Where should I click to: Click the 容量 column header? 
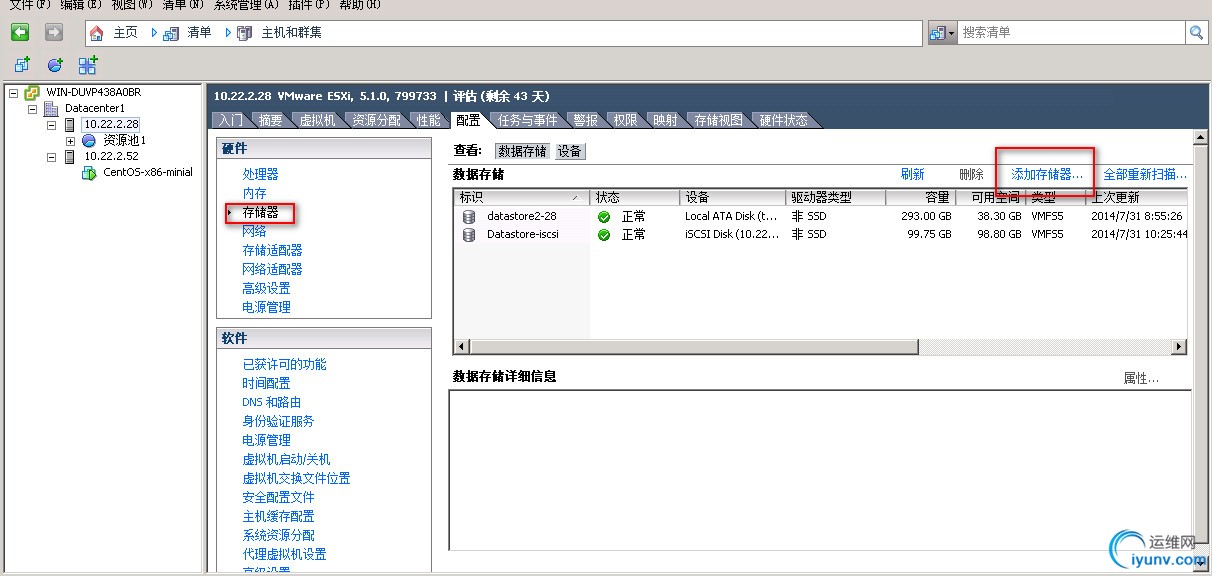(x=920, y=197)
